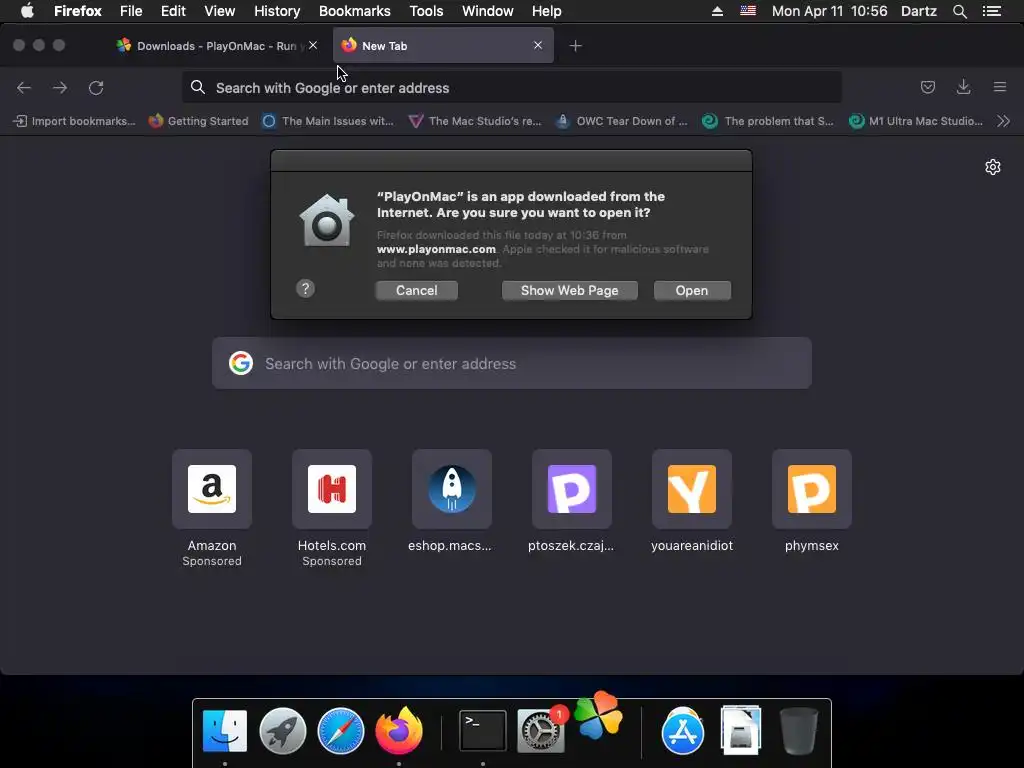The width and height of the screenshot is (1024, 768).
Task: Click the Mon Apr 11 10:56 clock
Action: pyautogui.click(x=829, y=11)
